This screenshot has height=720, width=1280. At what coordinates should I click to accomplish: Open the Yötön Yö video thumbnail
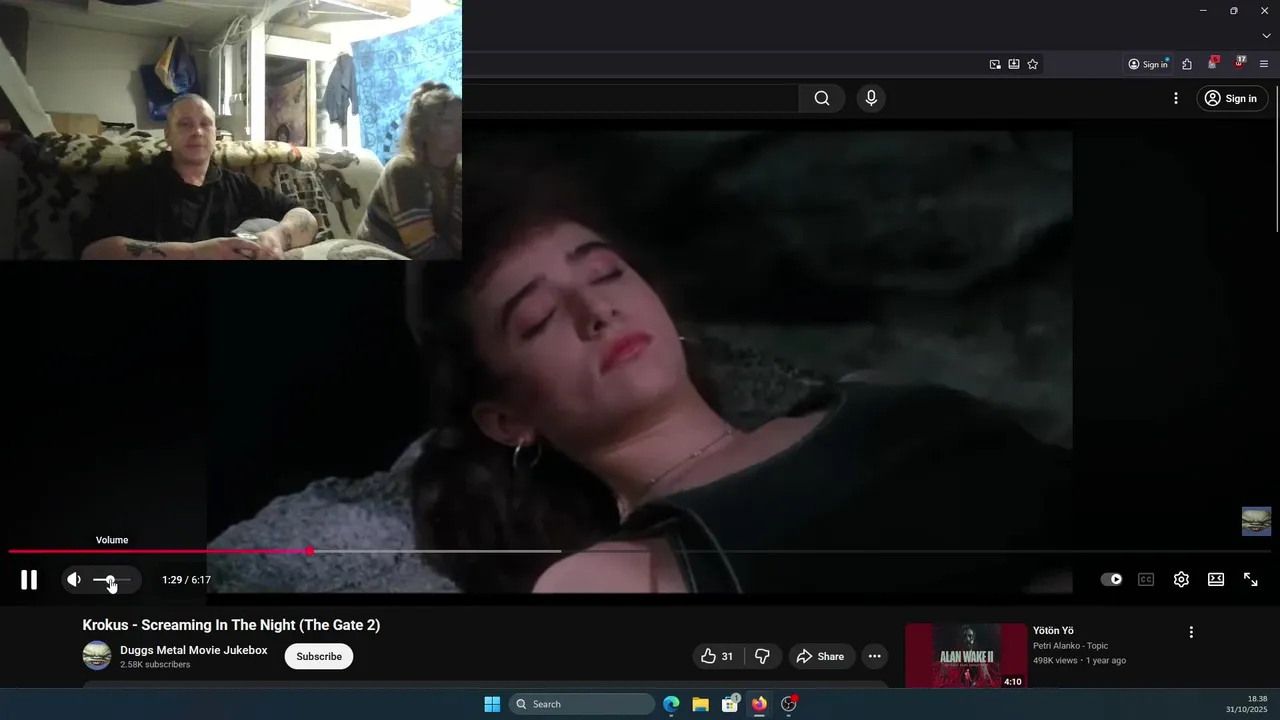[x=966, y=655]
